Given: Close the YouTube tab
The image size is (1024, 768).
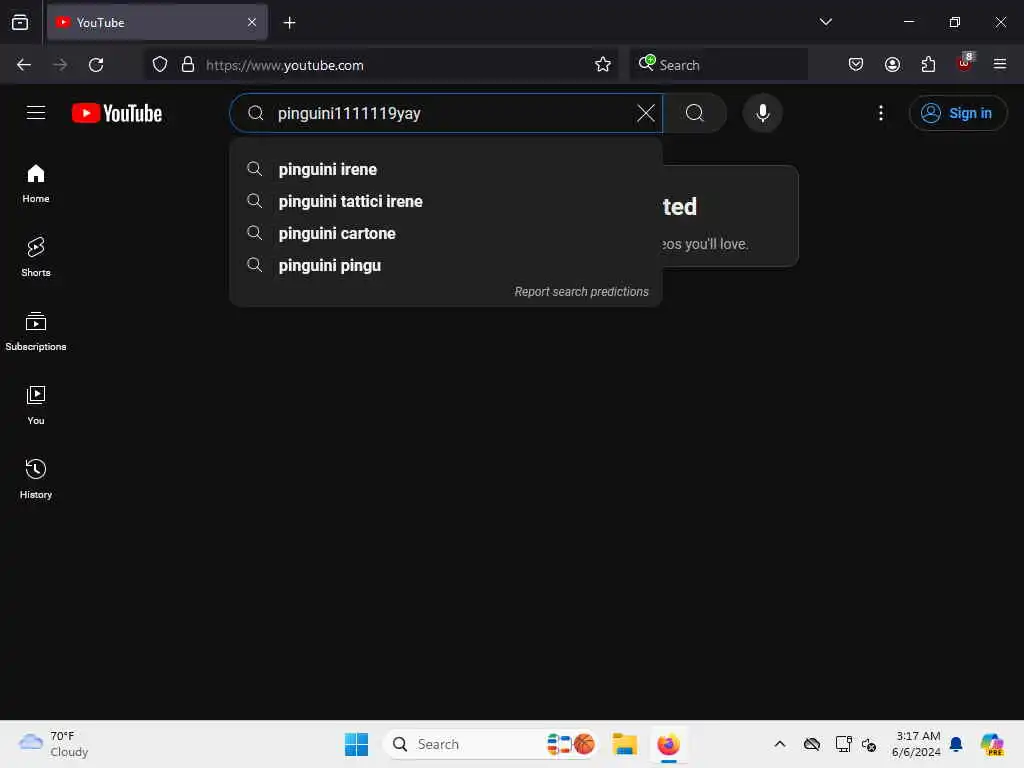Looking at the screenshot, I should coord(252,22).
